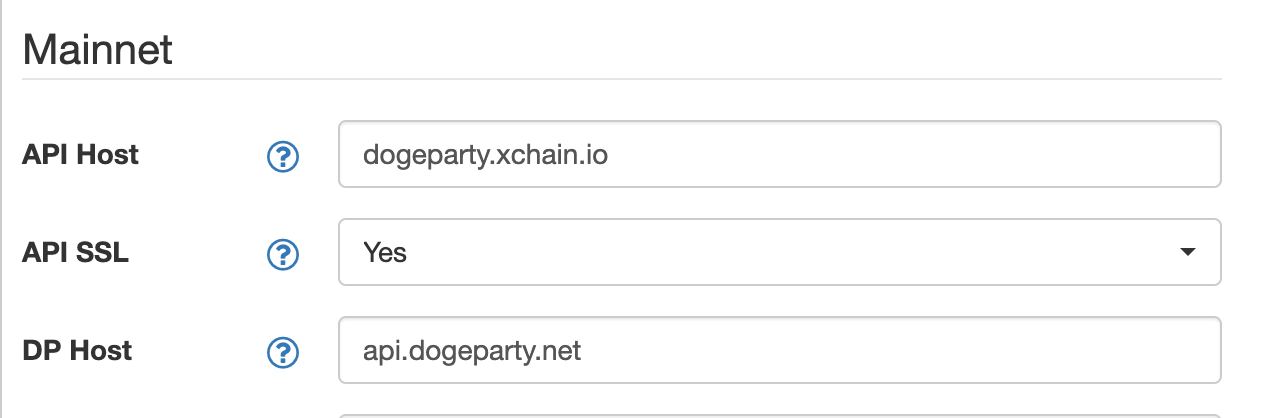Place cursor in api.dogeparty.net text
The image size is (1270, 418).
click(x=472, y=352)
